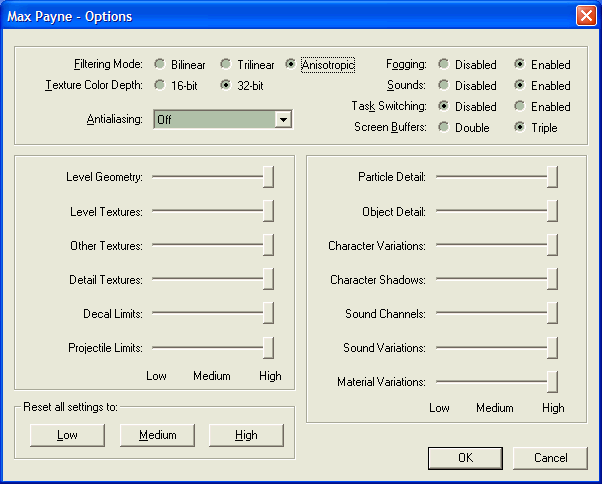Reset all settings to Medium
Viewport: 602px width, 484px height.
157,435
